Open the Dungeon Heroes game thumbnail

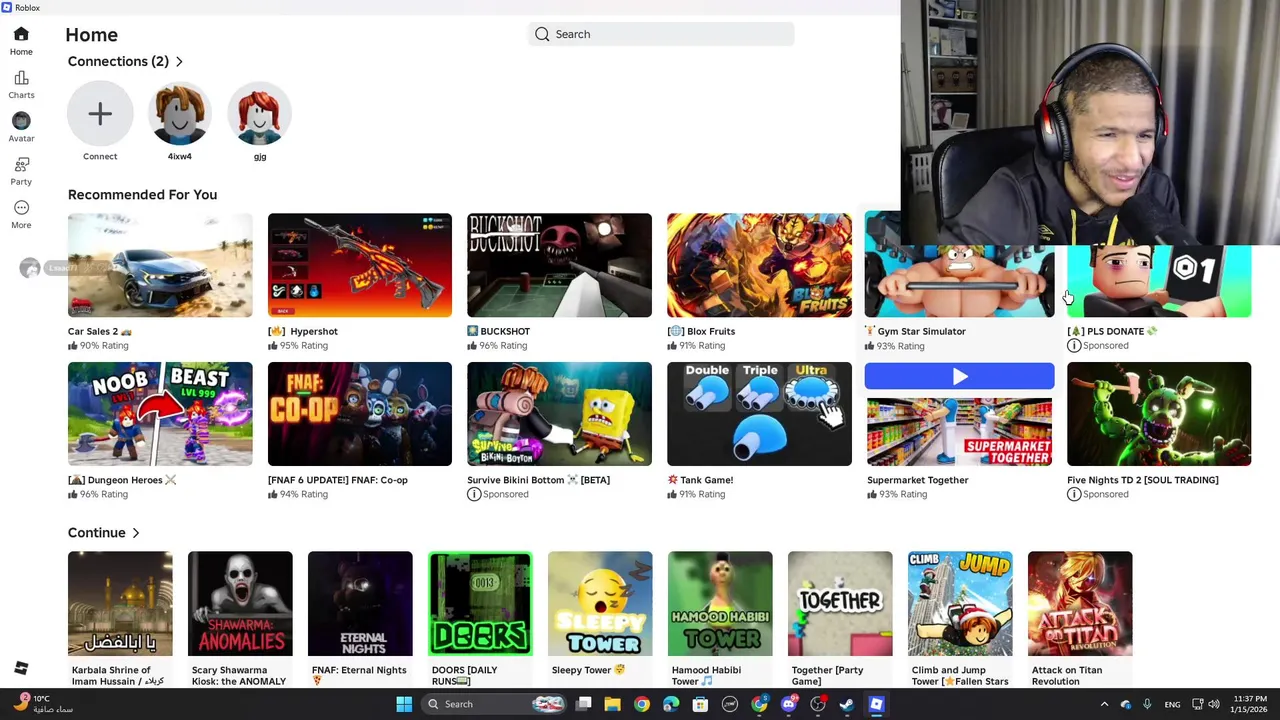coord(160,414)
